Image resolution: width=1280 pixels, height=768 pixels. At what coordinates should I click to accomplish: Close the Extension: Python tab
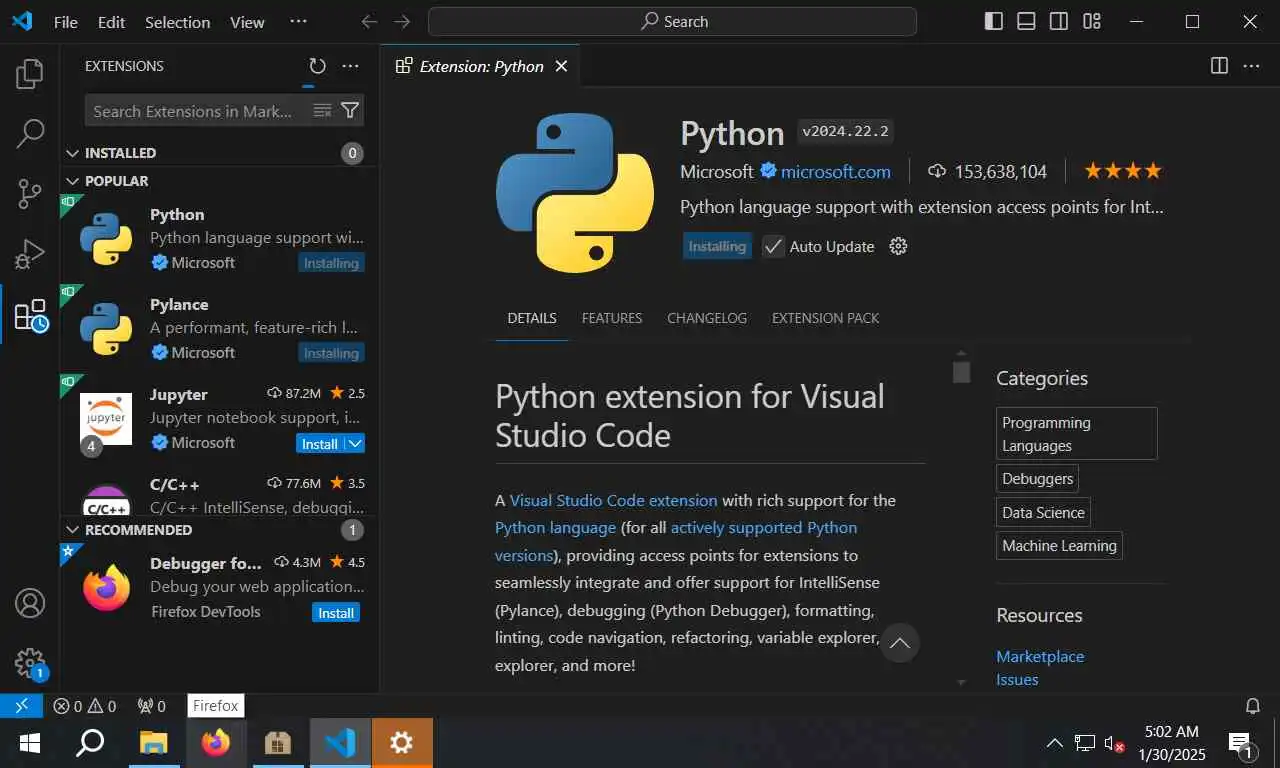point(561,66)
